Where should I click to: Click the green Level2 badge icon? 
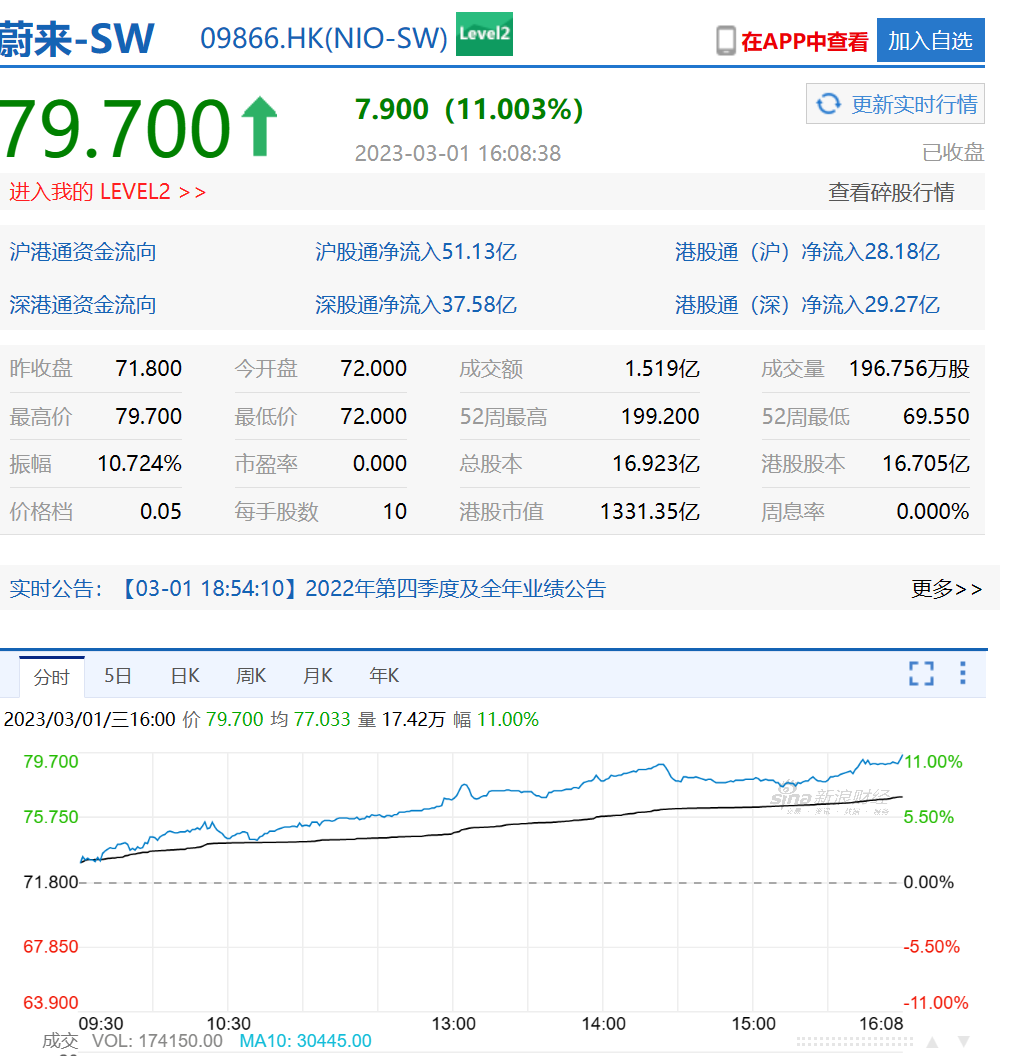(x=484, y=32)
